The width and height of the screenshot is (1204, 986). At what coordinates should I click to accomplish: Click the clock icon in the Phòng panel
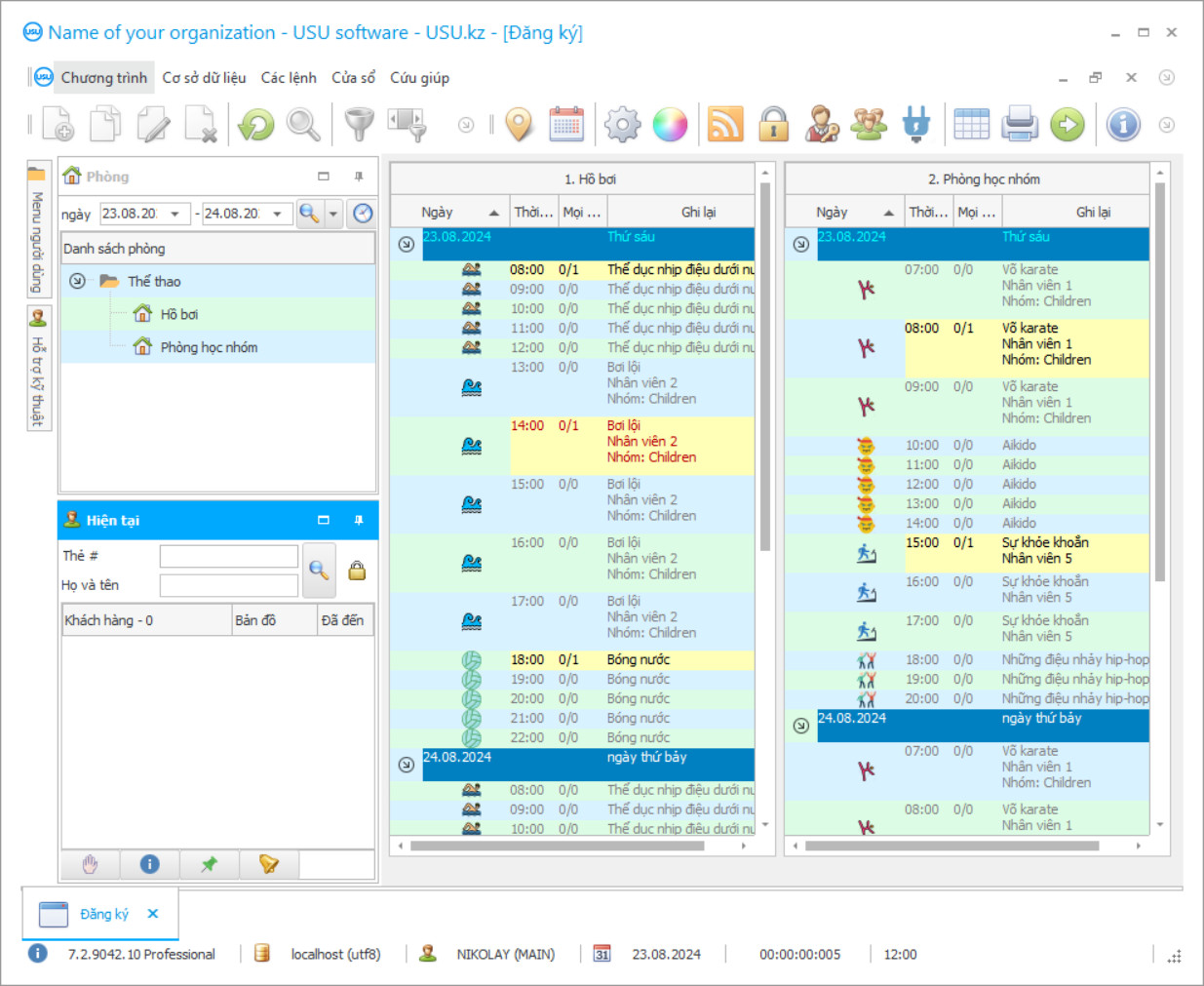(363, 214)
